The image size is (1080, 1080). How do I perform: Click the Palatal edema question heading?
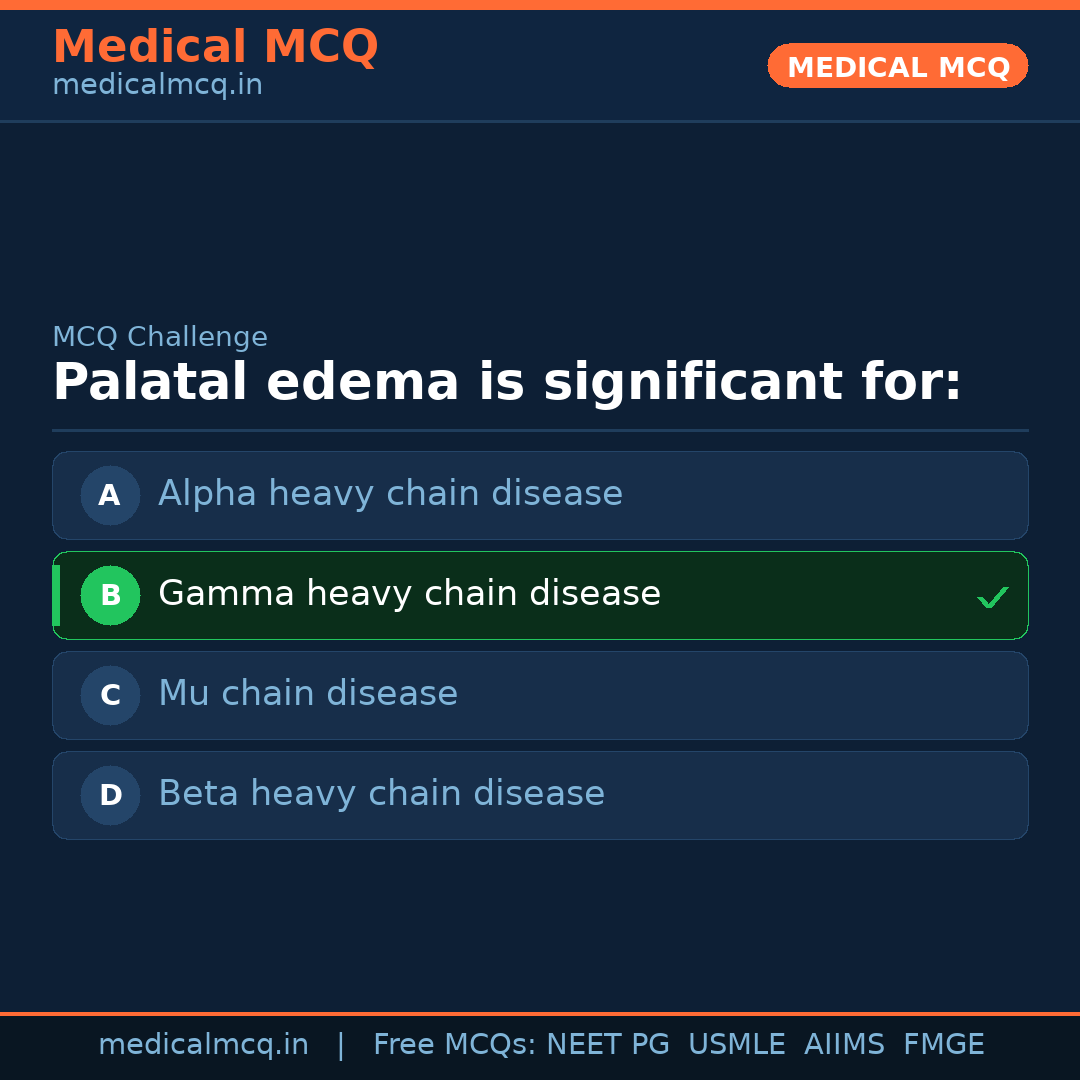pos(507,383)
